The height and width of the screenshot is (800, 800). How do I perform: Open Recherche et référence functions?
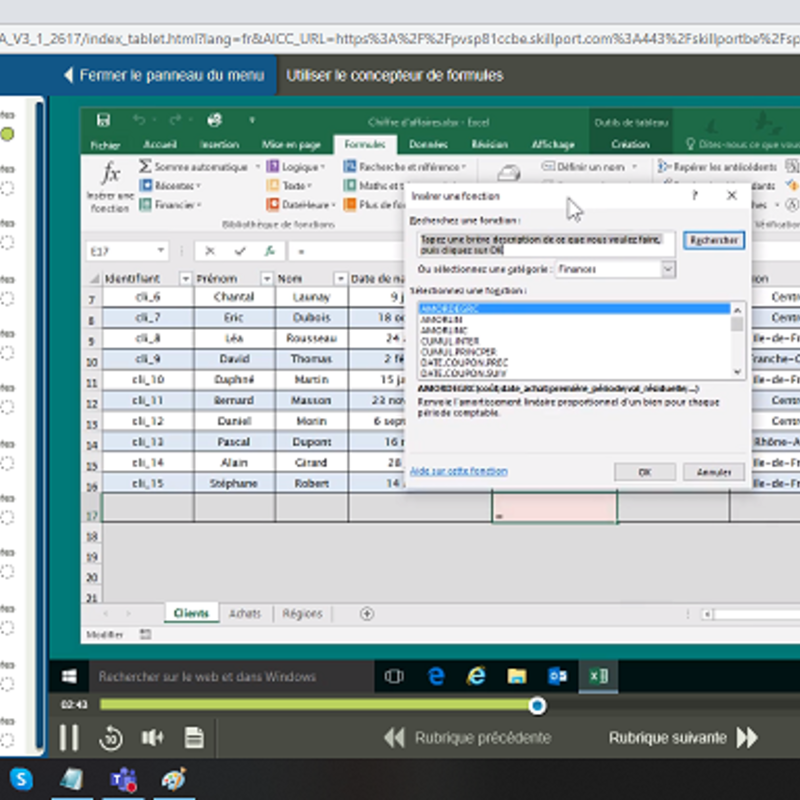pyautogui.click(x=405, y=167)
